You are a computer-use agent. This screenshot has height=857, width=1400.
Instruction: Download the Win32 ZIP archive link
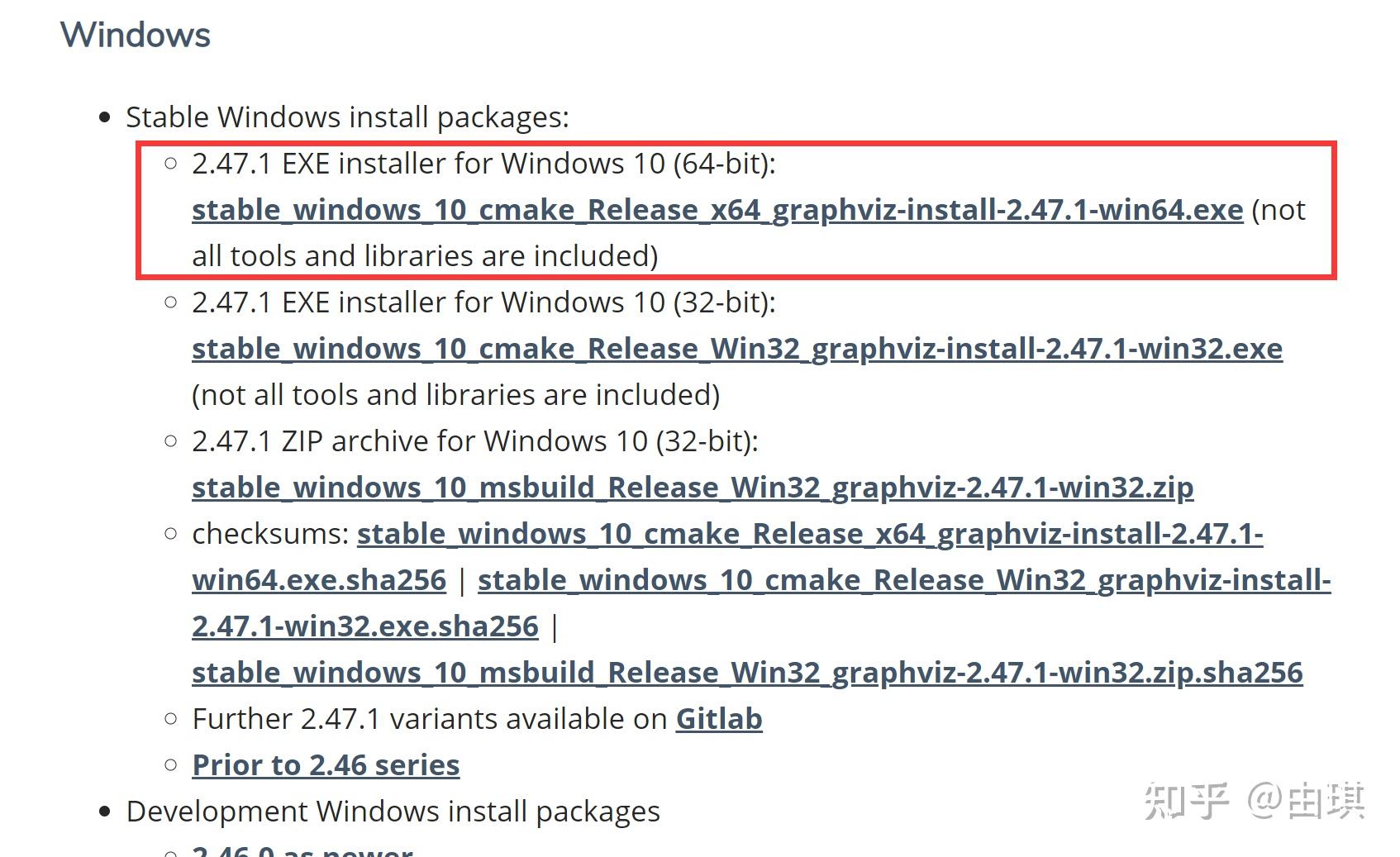(x=692, y=488)
